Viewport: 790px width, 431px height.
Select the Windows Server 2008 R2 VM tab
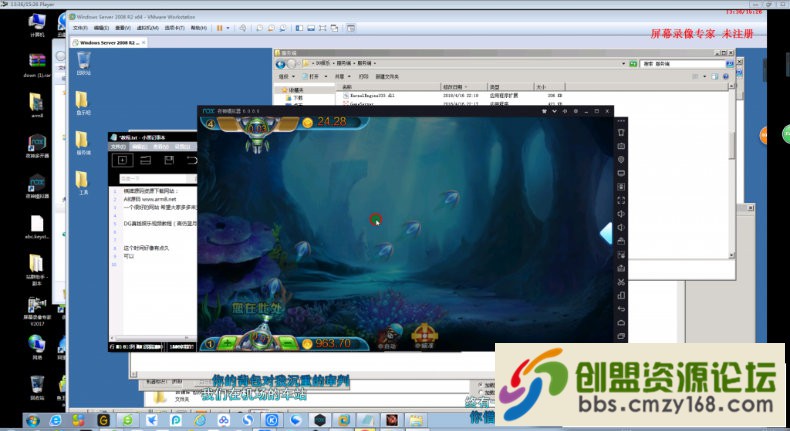109,43
